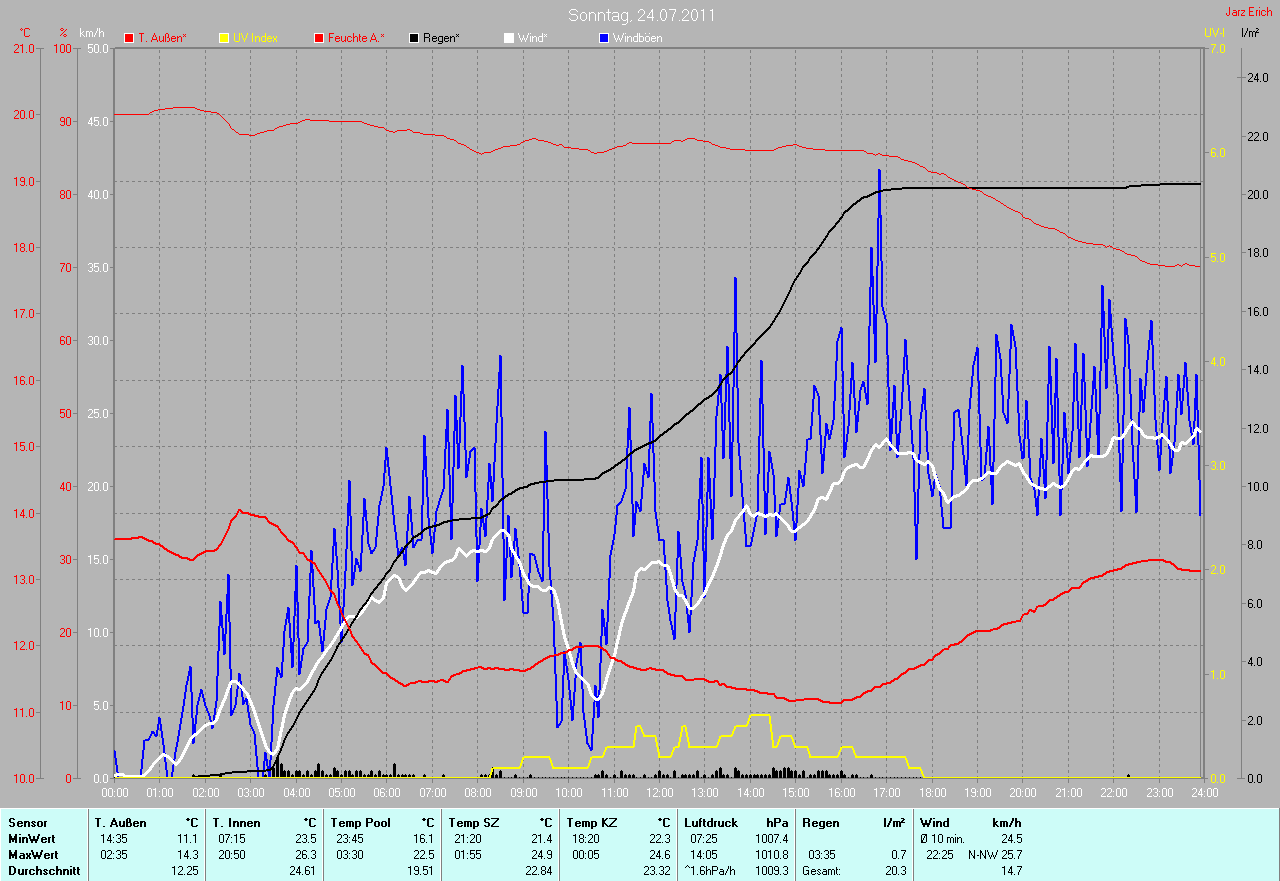Click the 'Durchschnitt' row header

click(x=43, y=871)
